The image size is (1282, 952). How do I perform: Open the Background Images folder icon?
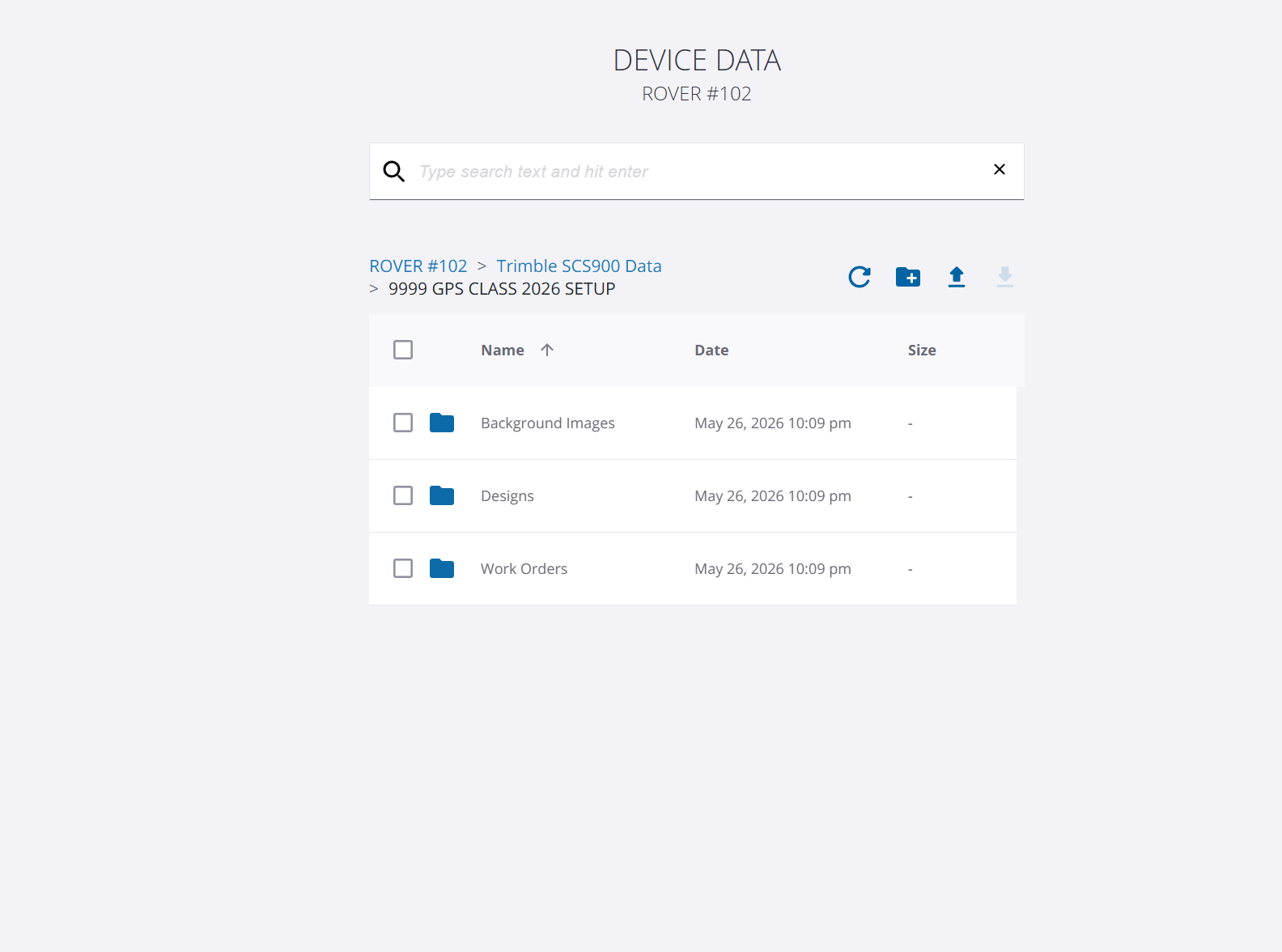point(442,423)
